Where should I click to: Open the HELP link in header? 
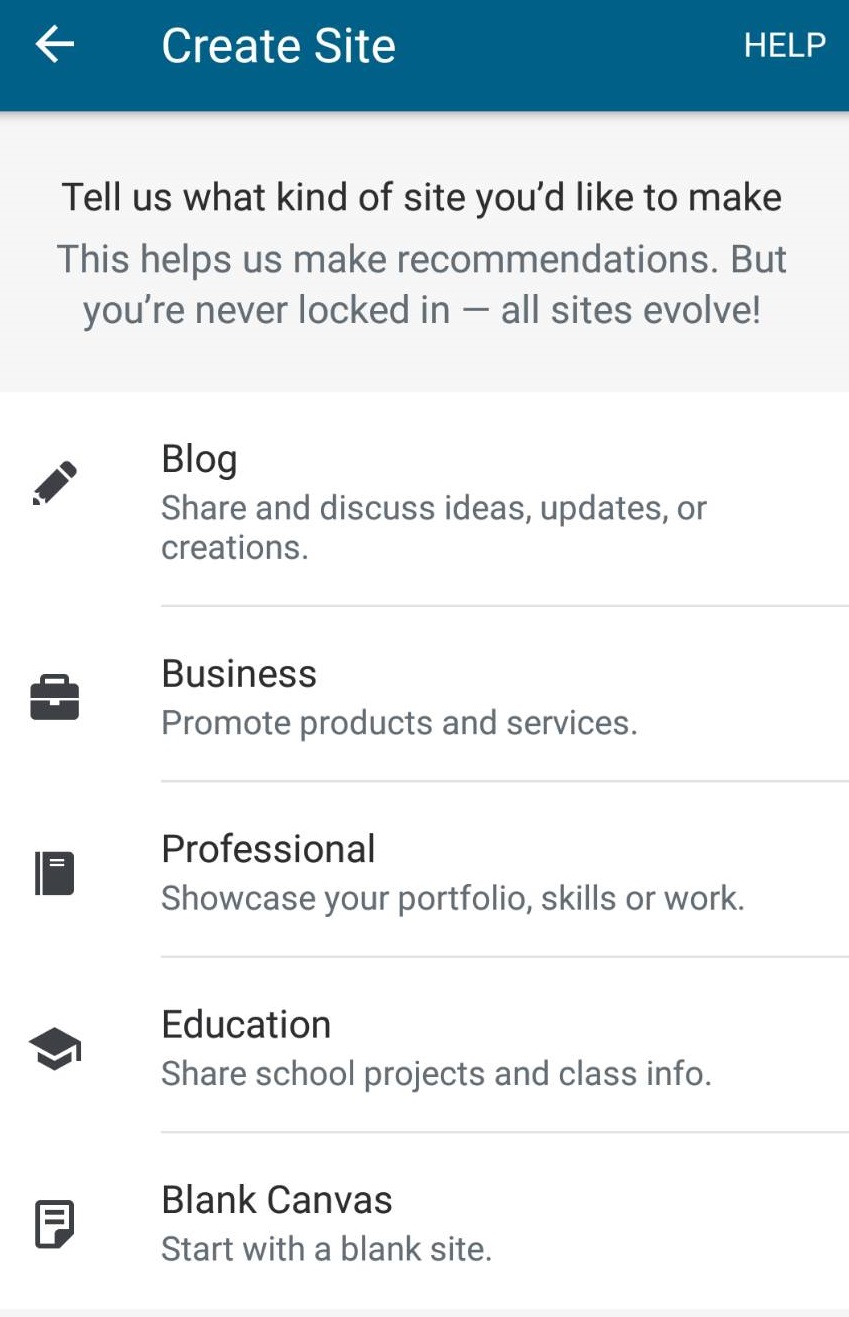point(784,45)
